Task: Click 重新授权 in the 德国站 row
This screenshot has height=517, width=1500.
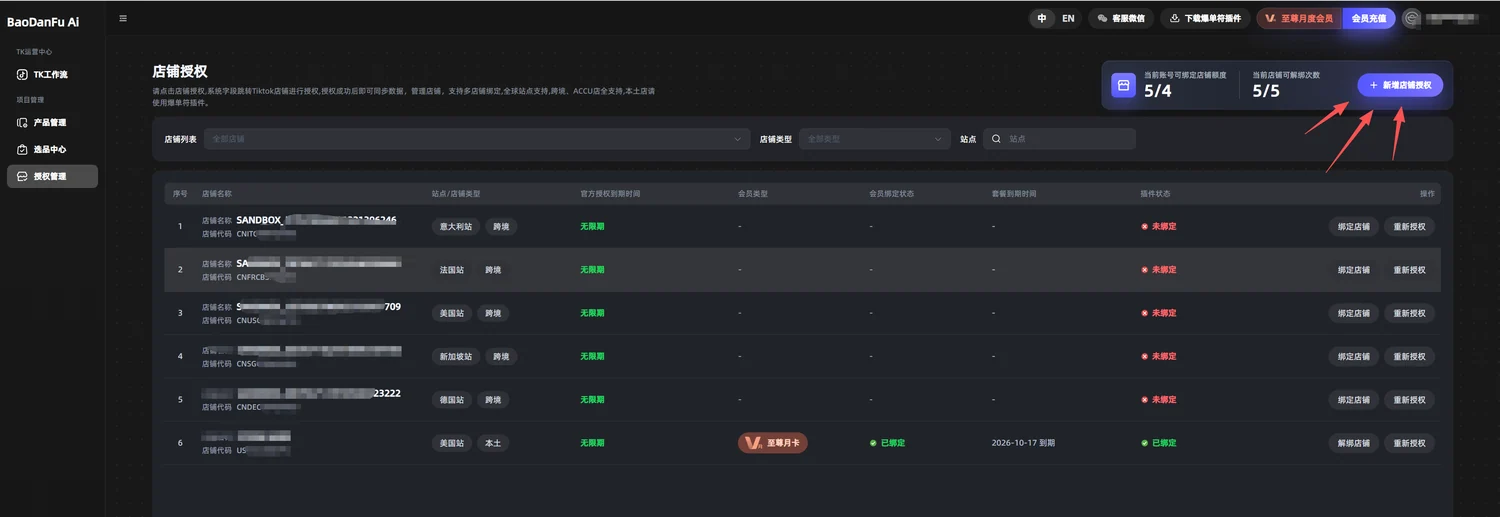Action: coord(1410,400)
